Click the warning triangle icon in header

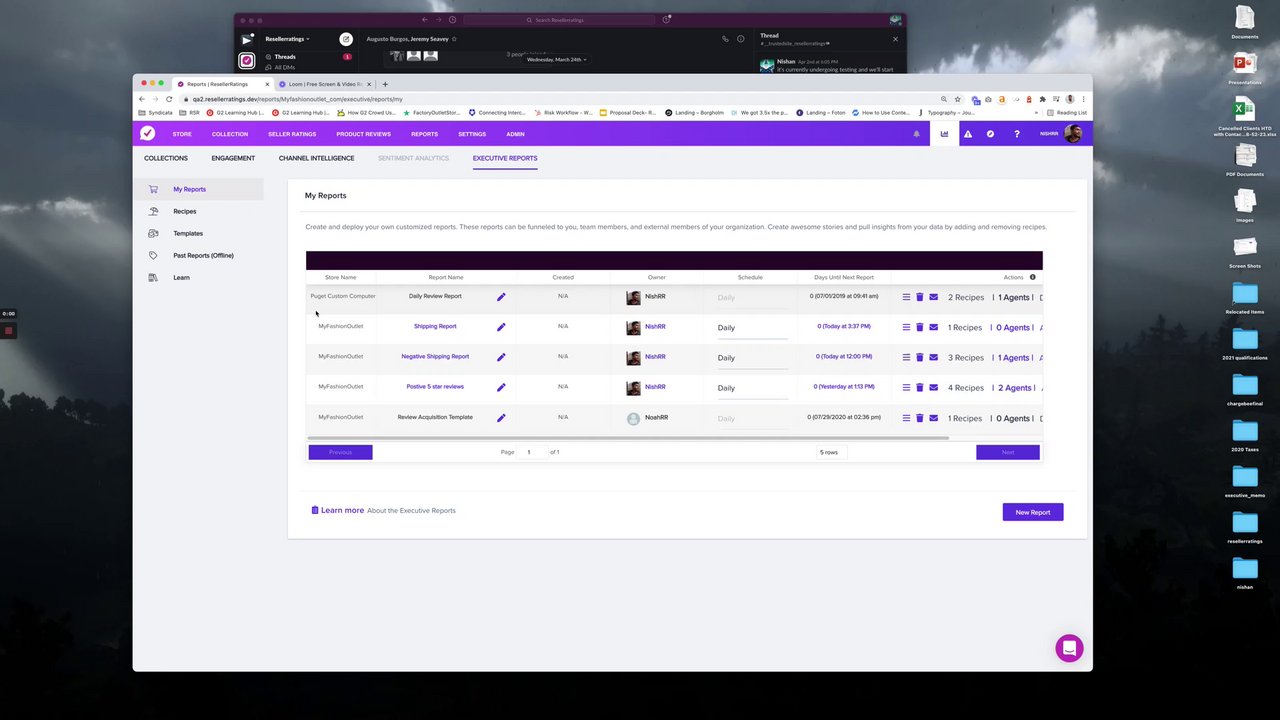(967, 134)
